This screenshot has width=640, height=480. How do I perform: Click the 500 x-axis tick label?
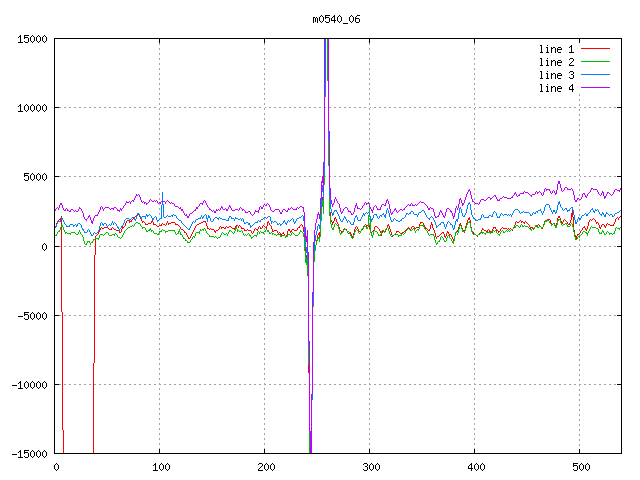point(580,467)
